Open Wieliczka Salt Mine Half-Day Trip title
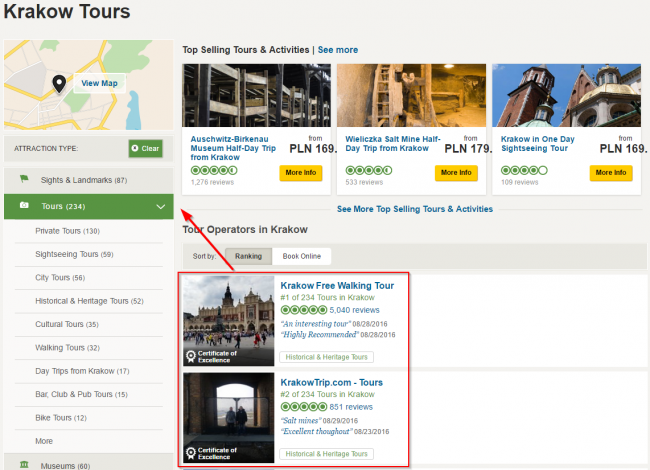This screenshot has height=470, width=650. point(393,143)
